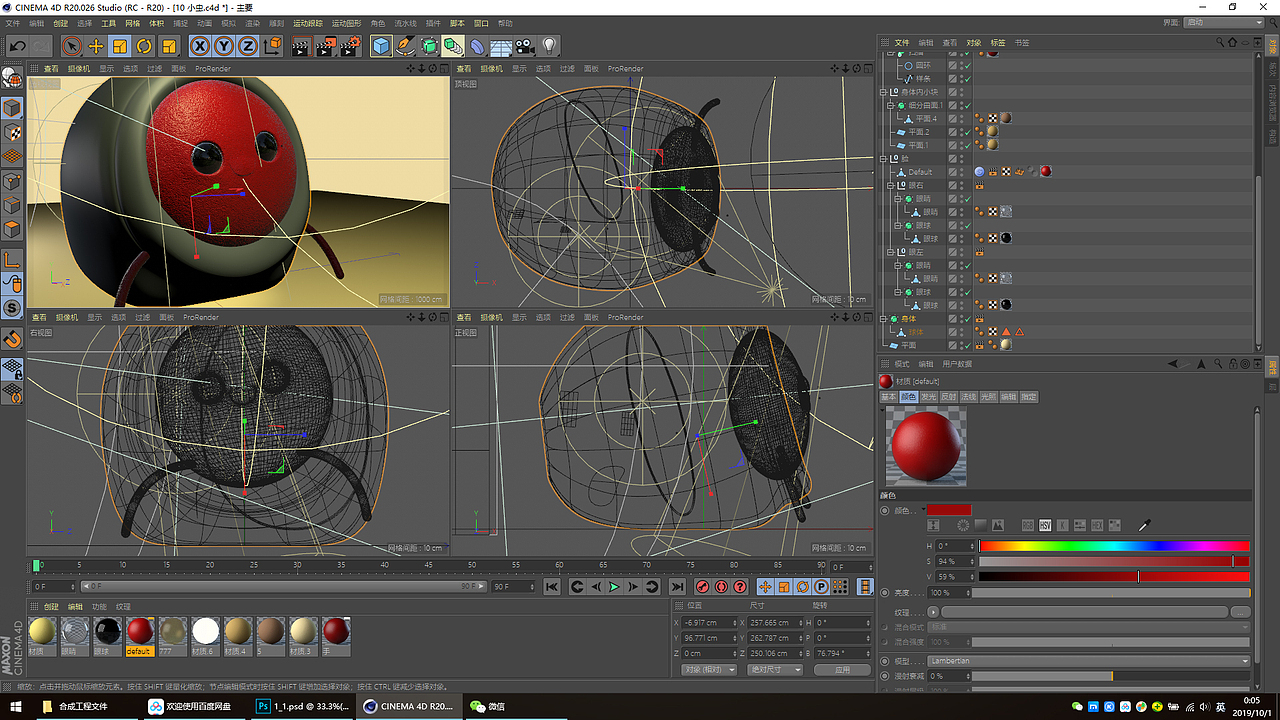Click the Light bulb icon

(x=549, y=46)
